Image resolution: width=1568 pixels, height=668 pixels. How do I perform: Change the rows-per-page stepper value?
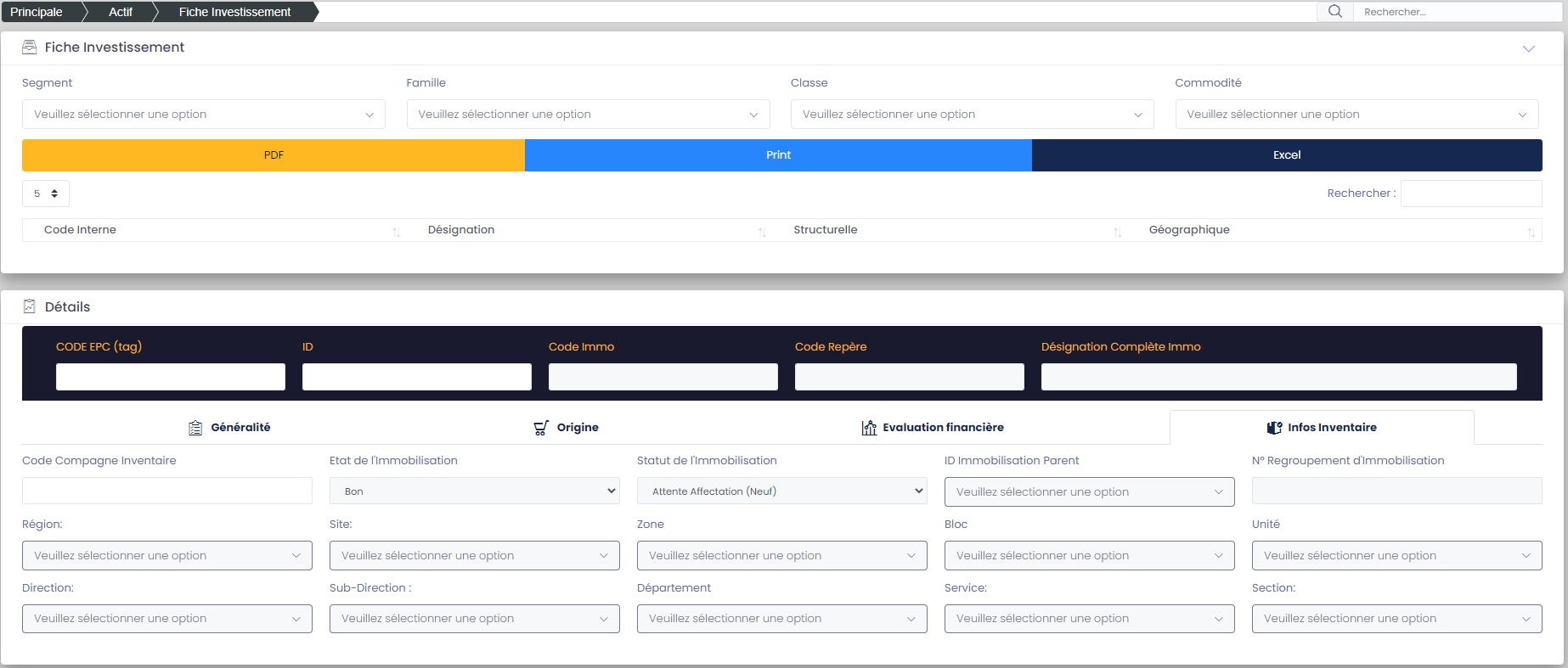(46, 194)
